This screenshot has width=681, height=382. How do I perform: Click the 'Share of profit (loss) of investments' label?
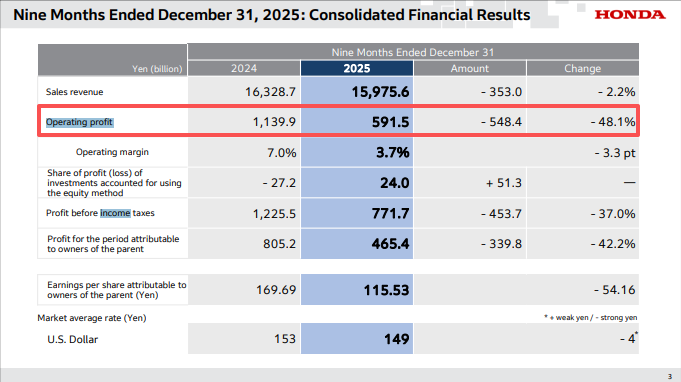114,183
